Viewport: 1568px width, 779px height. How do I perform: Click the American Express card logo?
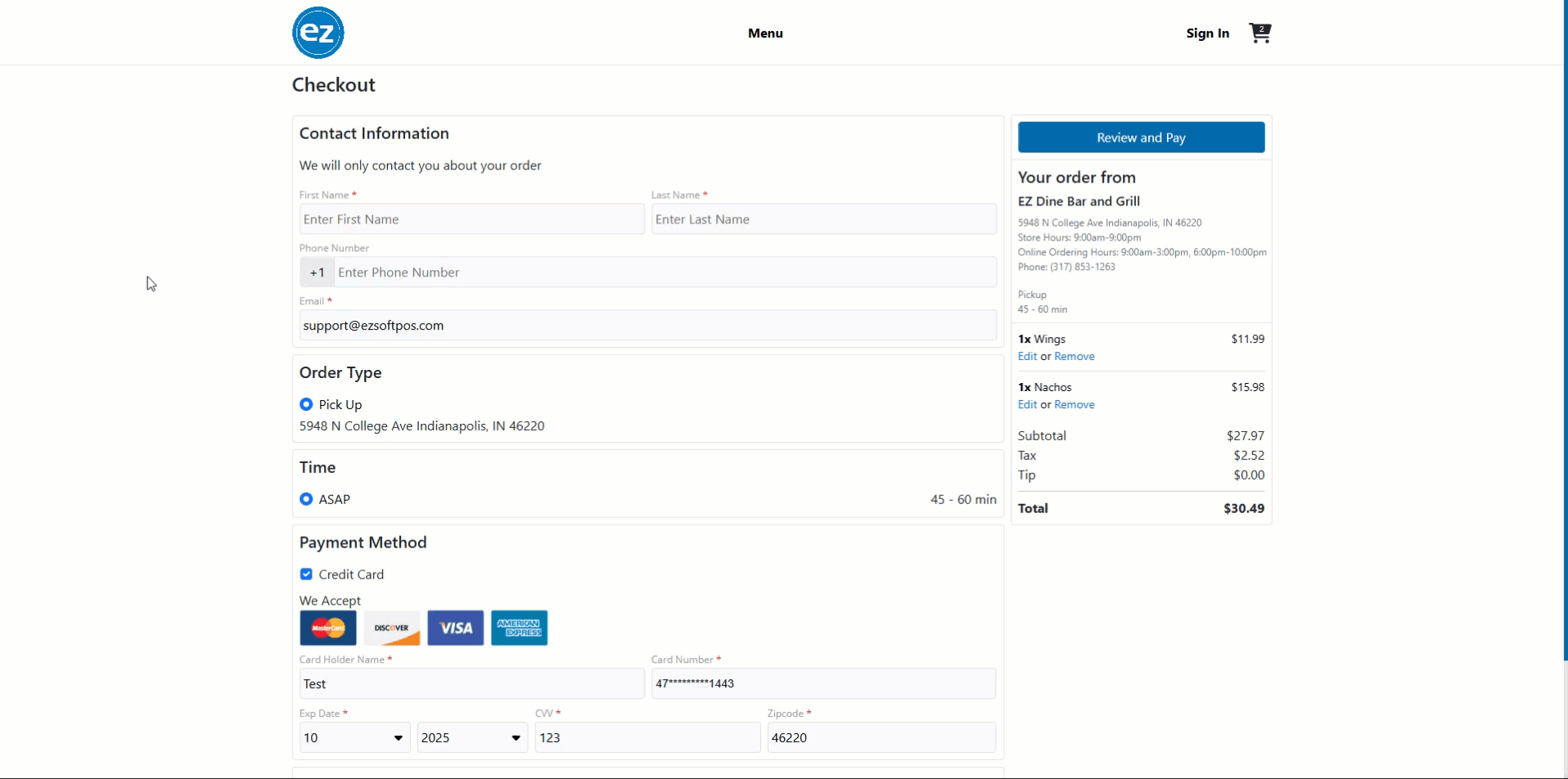(520, 628)
